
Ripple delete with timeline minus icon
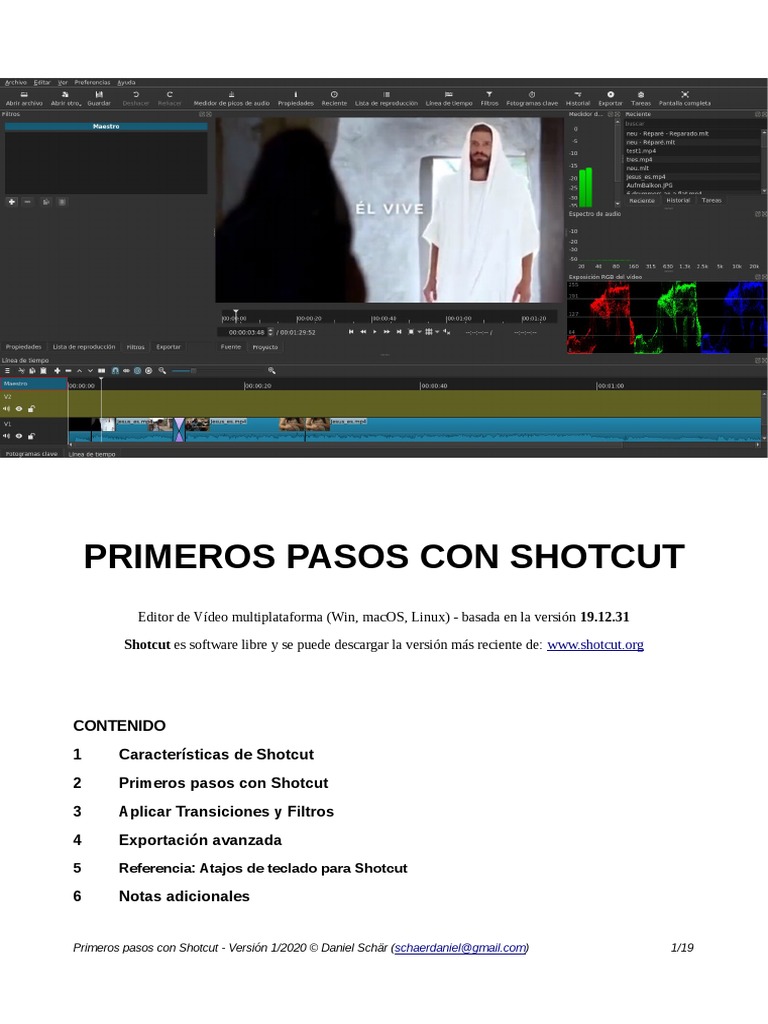pyautogui.click(x=69, y=371)
